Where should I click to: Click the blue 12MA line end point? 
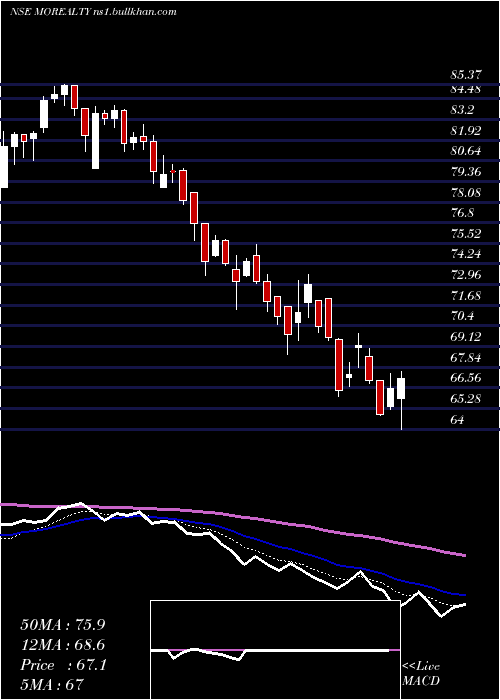pos(465,595)
